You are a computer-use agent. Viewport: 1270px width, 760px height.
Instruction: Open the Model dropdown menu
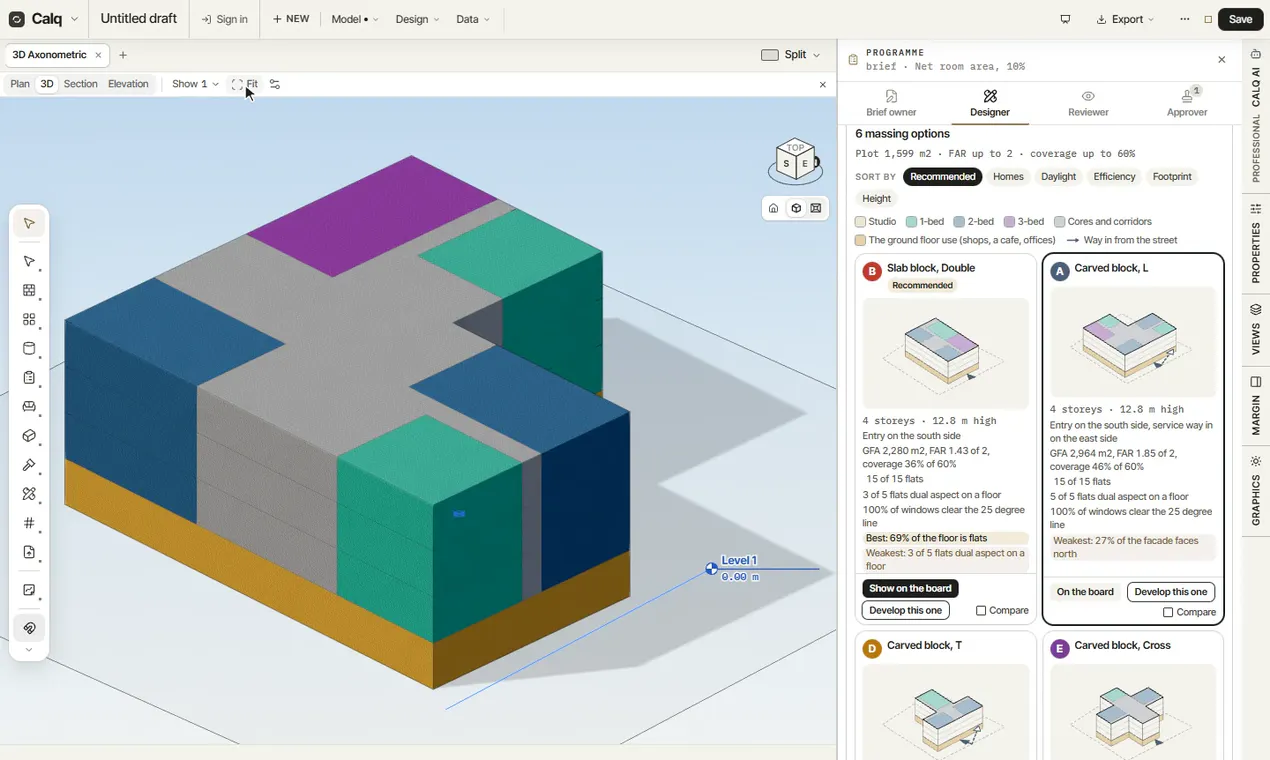355,19
